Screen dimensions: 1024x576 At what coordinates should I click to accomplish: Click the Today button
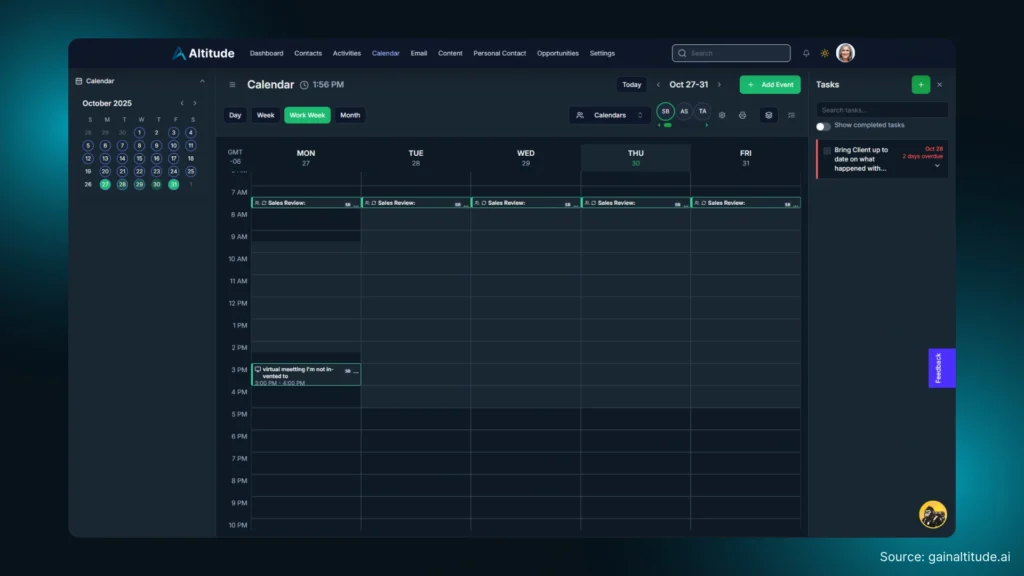click(x=631, y=84)
